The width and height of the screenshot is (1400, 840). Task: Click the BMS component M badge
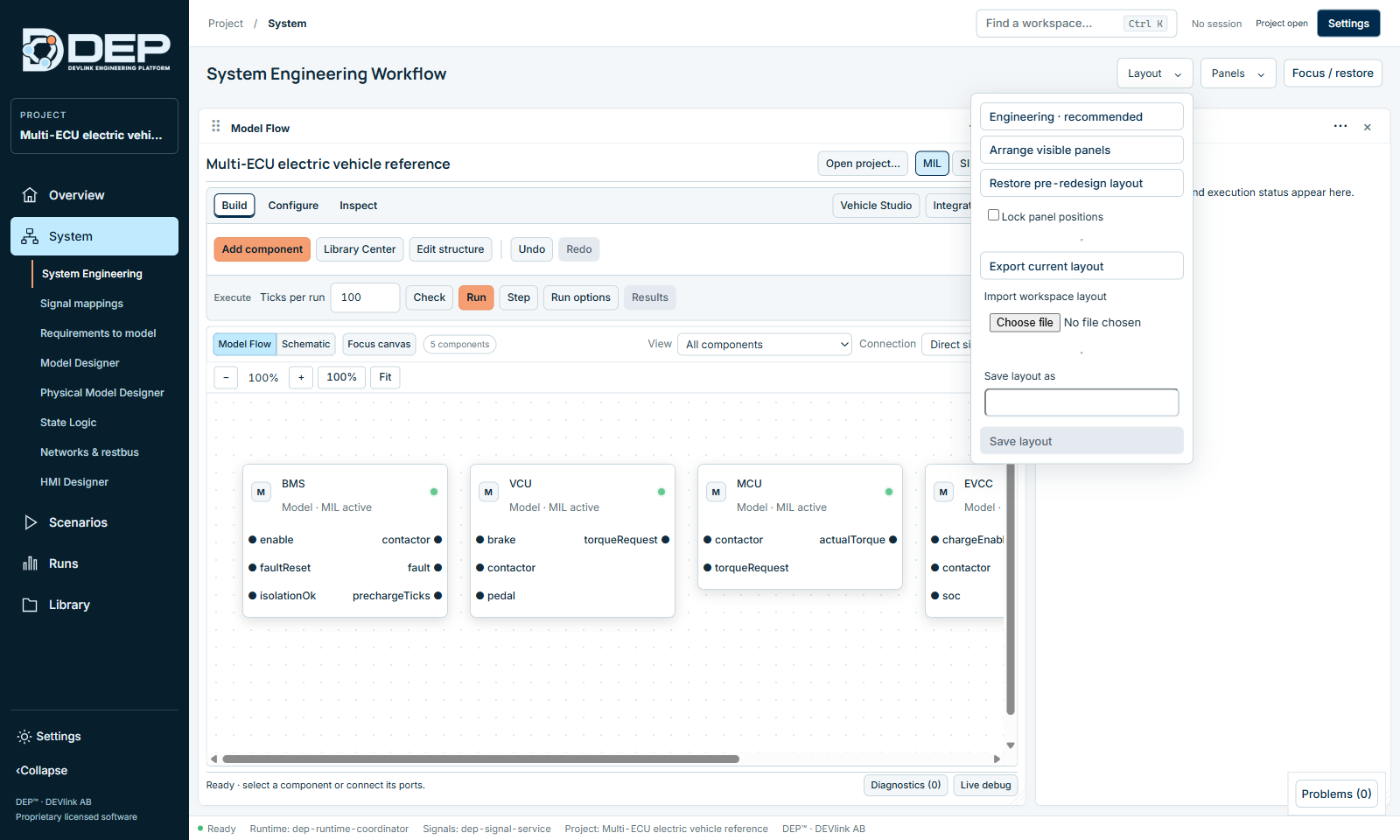tap(261, 492)
